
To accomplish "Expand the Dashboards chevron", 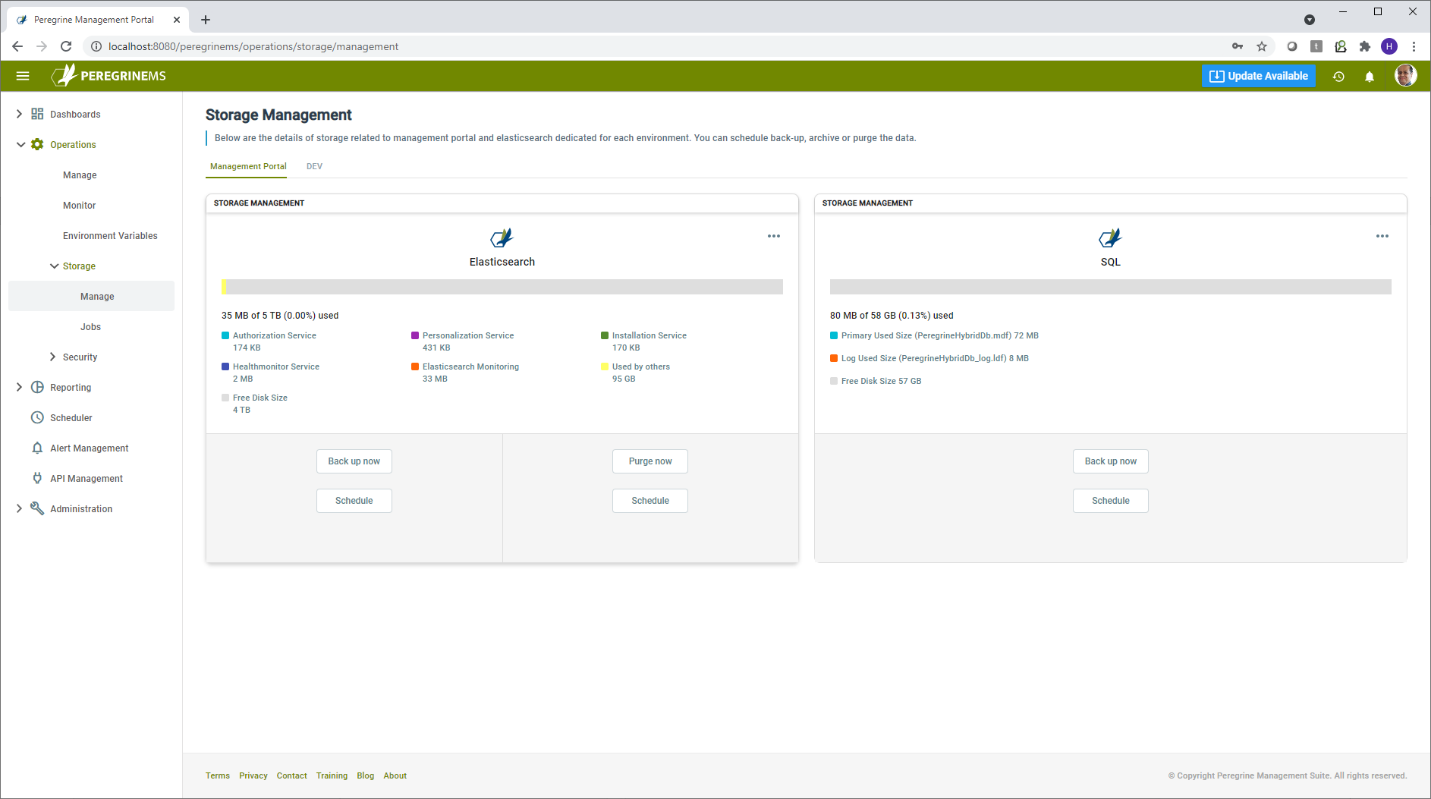I will pos(19,114).
